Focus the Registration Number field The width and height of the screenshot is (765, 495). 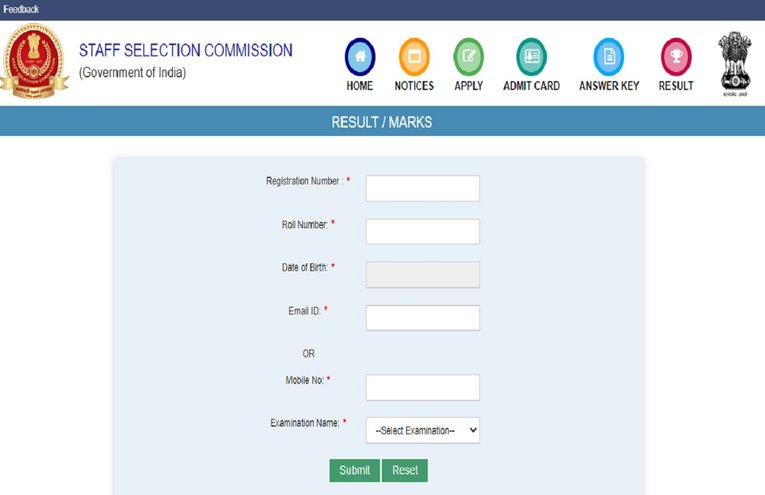click(x=423, y=188)
